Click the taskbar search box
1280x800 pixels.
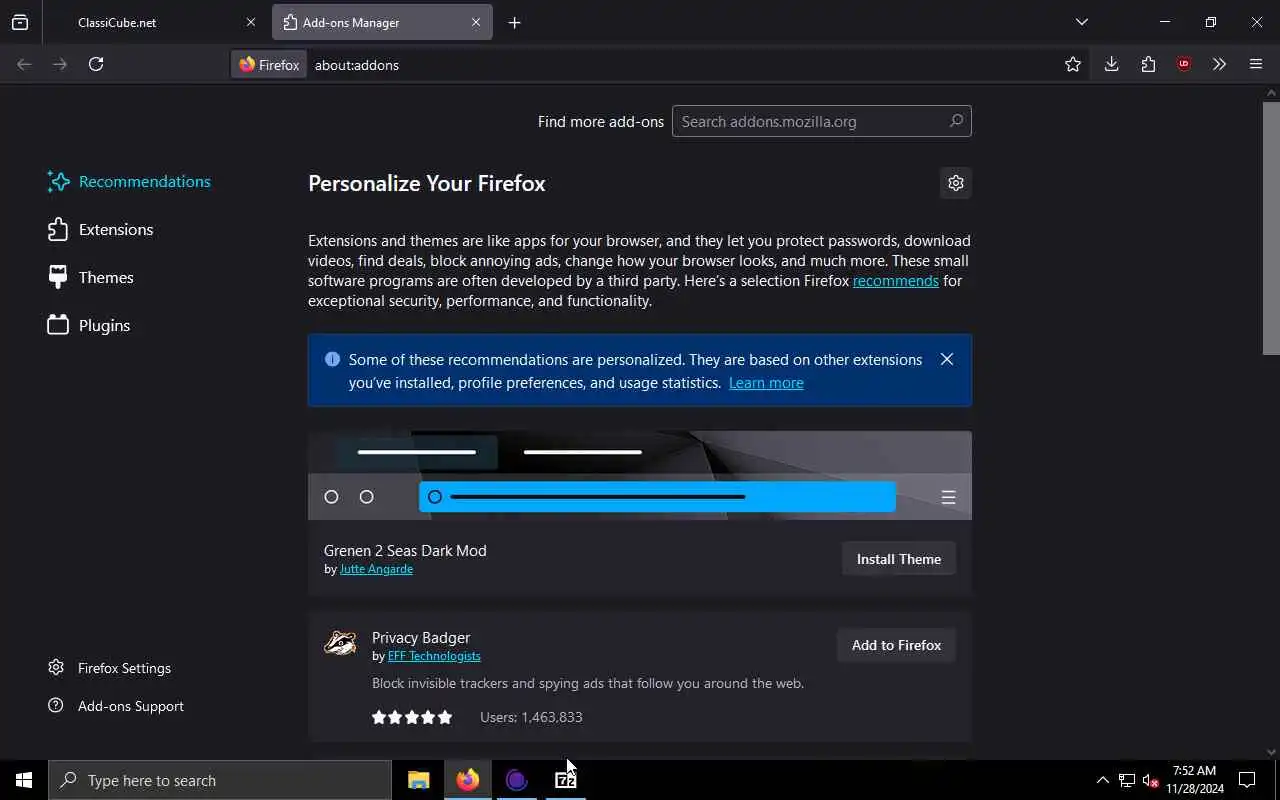pyautogui.click(x=220, y=780)
